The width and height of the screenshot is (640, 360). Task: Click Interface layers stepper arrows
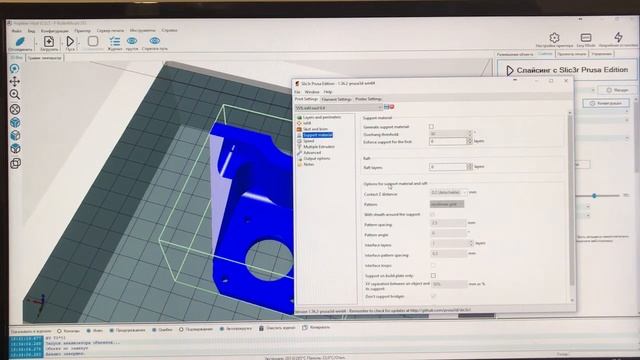pyautogui.click(x=471, y=243)
